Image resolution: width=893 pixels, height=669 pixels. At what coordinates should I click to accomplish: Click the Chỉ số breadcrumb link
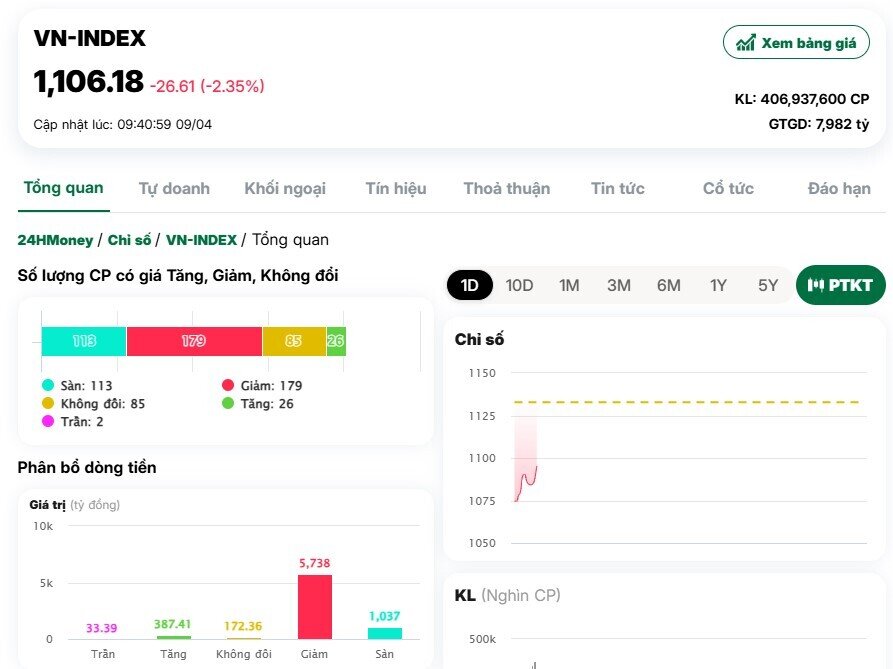click(x=129, y=240)
